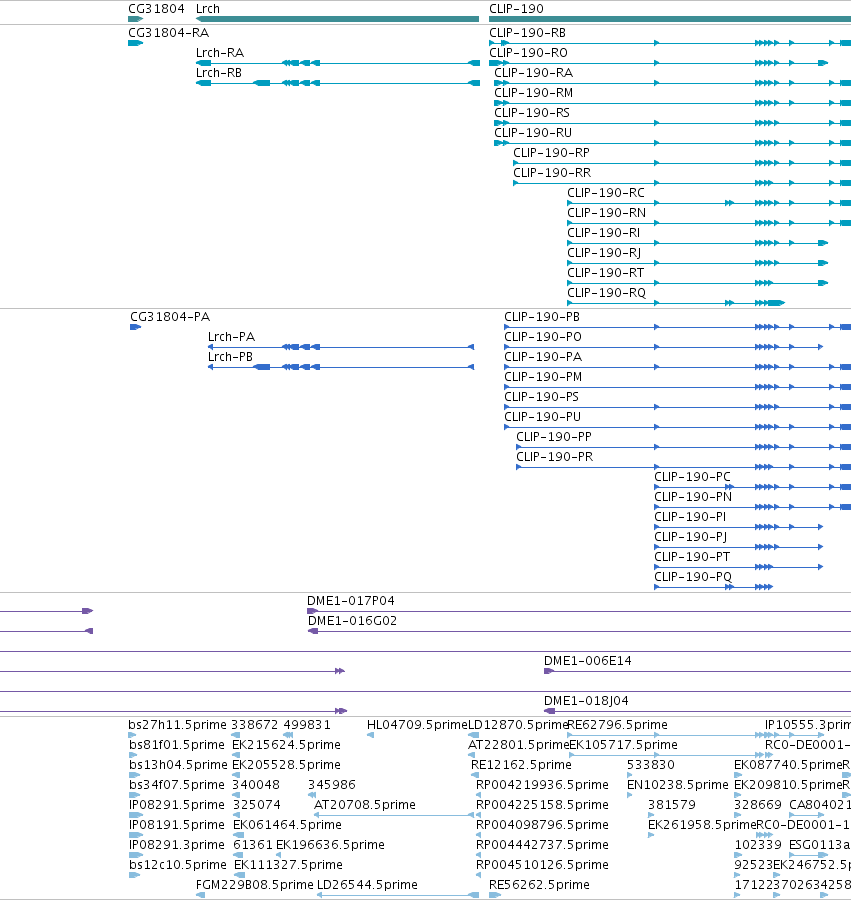Select transcript CLIP-190-RR

tap(551, 173)
